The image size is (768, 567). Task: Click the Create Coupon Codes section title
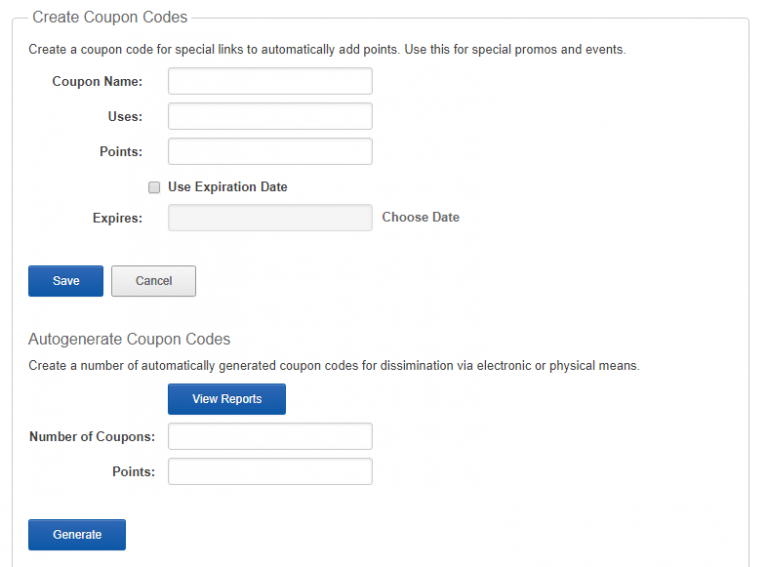[x=110, y=18]
